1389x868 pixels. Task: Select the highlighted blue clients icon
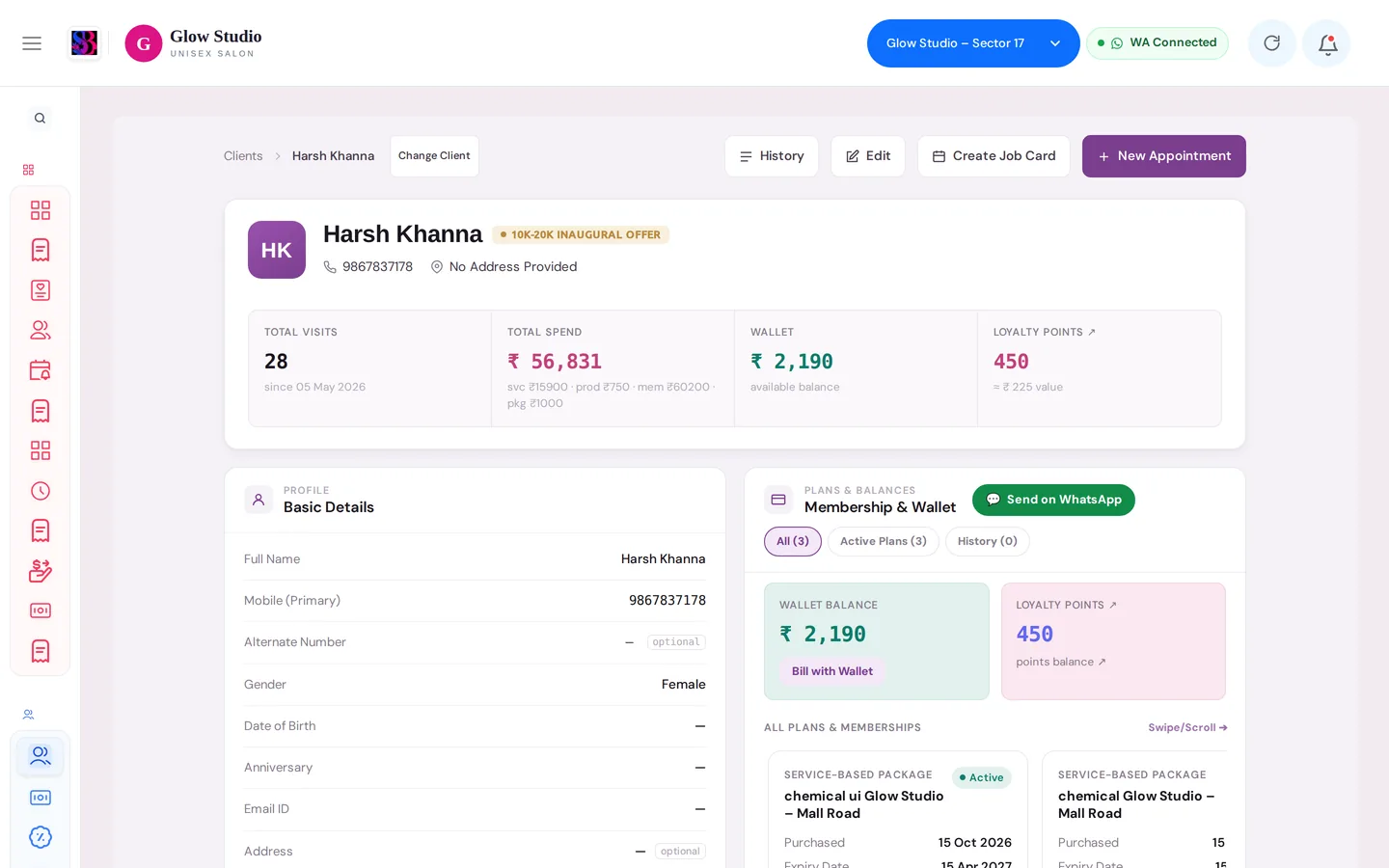(x=41, y=756)
